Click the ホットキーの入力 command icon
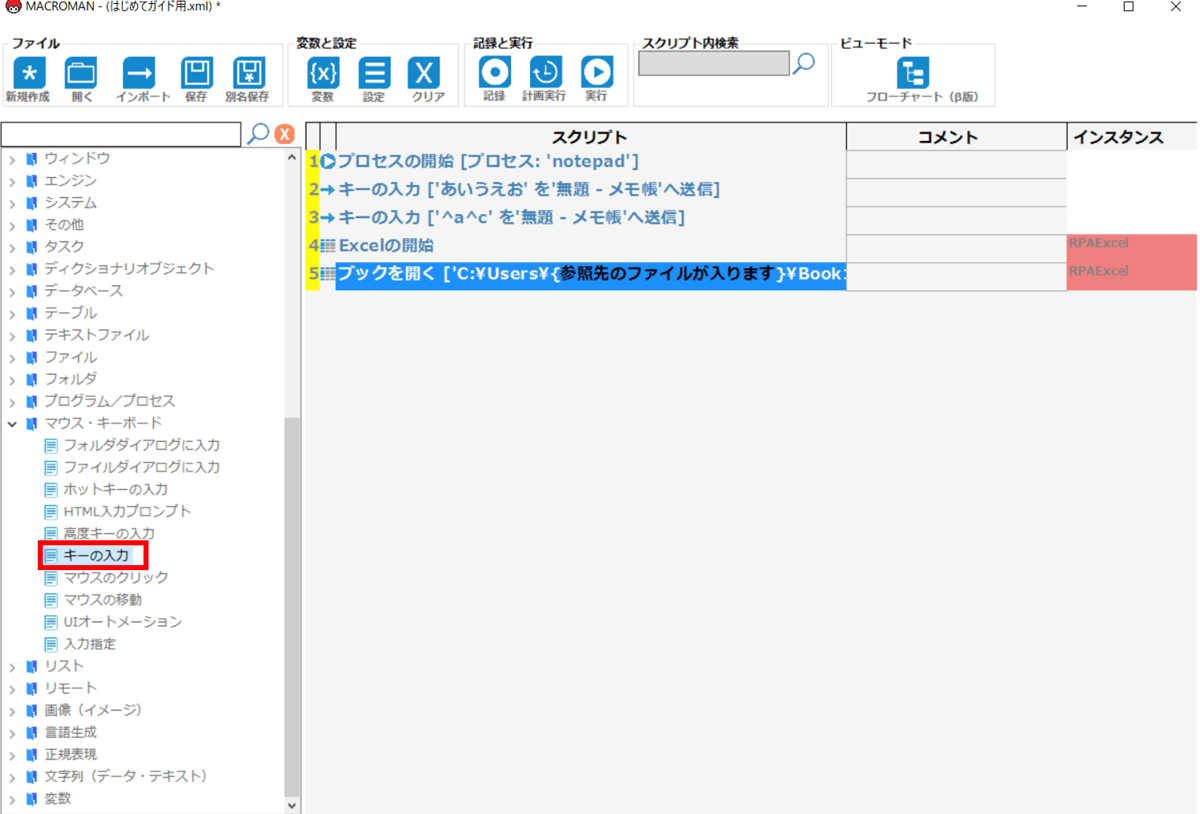Image resolution: width=1200 pixels, height=814 pixels. pyautogui.click(x=51, y=489)
